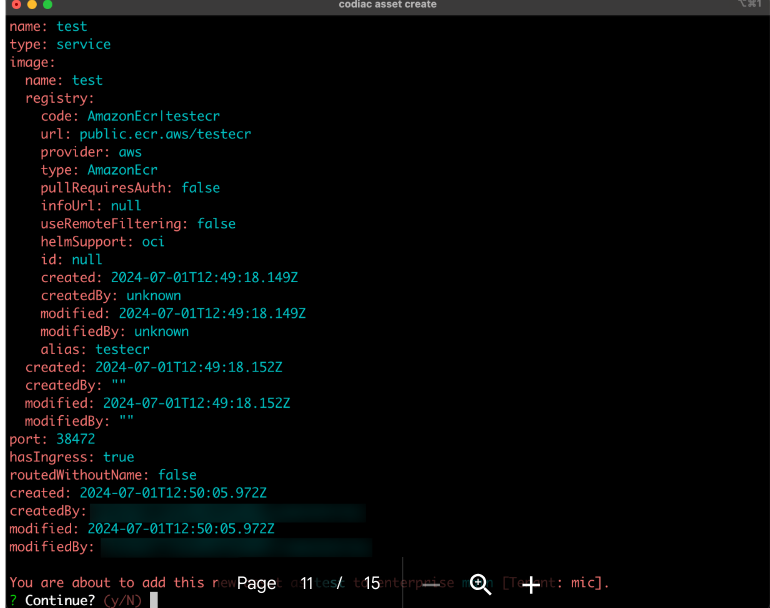The image size is (770, 608).
Task: Click the image modified timestamp 2024-07-01T12:49:18.152Z
Action: point(196,403)
